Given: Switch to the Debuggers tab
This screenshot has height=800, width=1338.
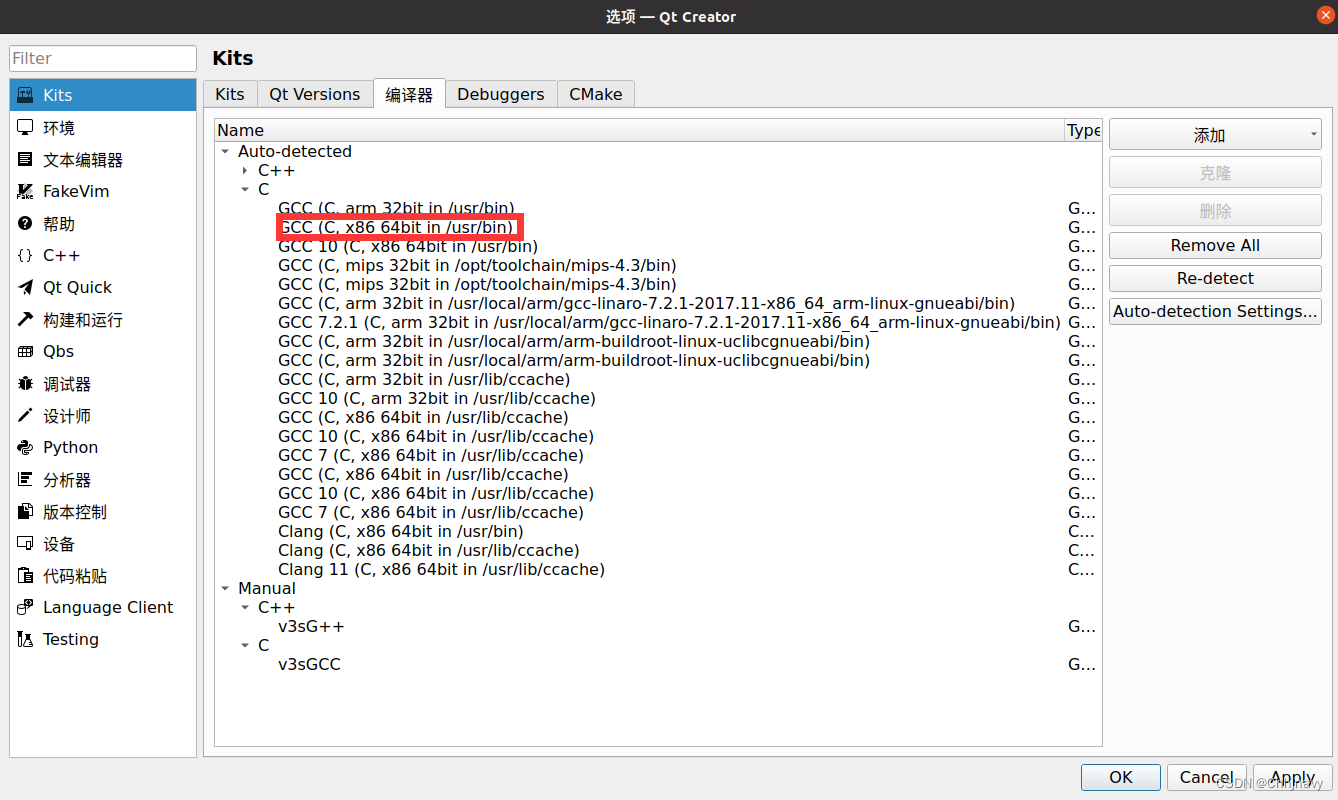Looking at the screenshot, I should click(500, 93).
